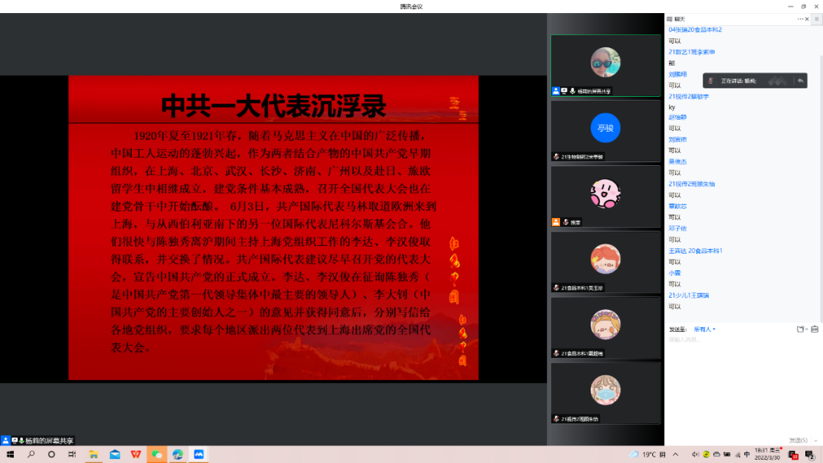The width and height of the screenshot is (823, 463).
Task: Open the Windows Start menu
Action: click(x=10, y=455)
